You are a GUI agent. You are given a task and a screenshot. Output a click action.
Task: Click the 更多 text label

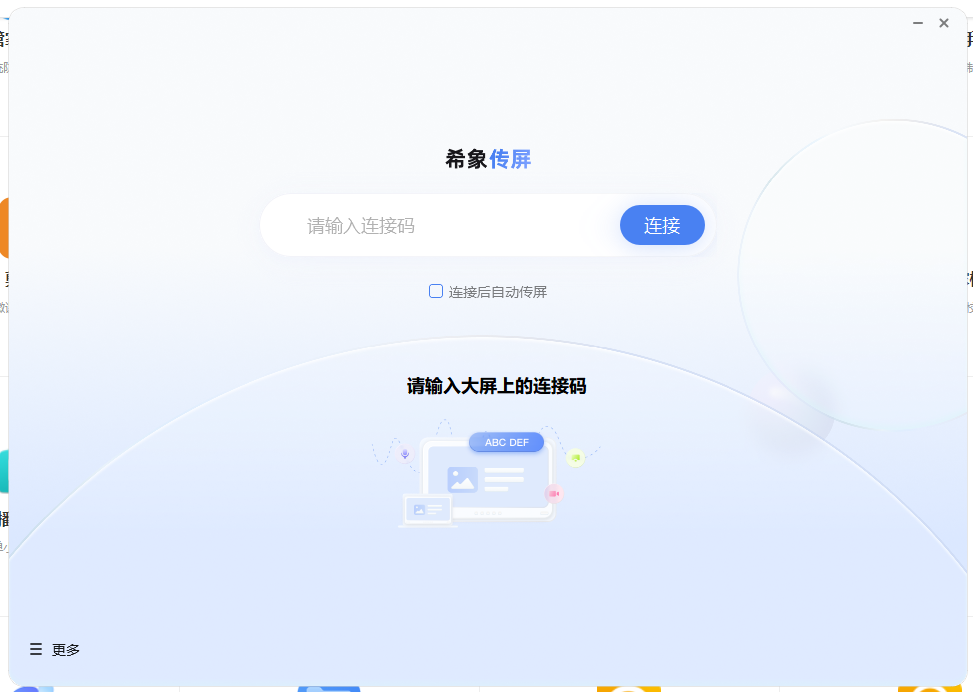[x=66, y=650]
